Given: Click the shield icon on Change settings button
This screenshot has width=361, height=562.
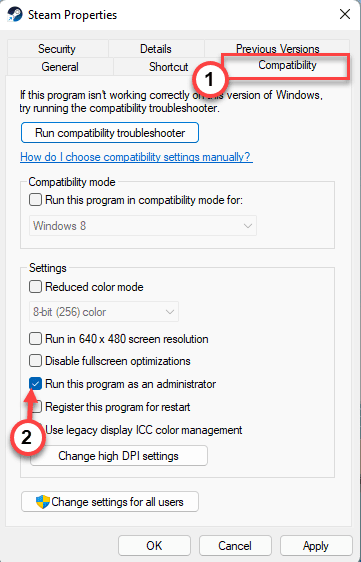Looking at the screenshot, I should [43, 501].
